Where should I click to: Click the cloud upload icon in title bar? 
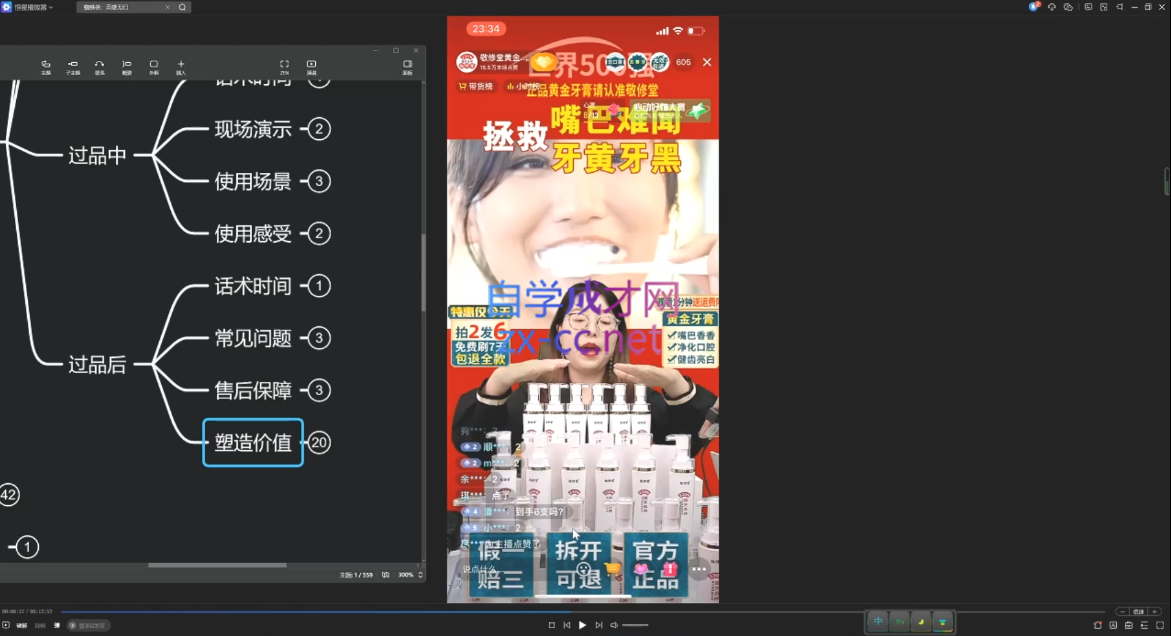click(x=1052, y=7)
